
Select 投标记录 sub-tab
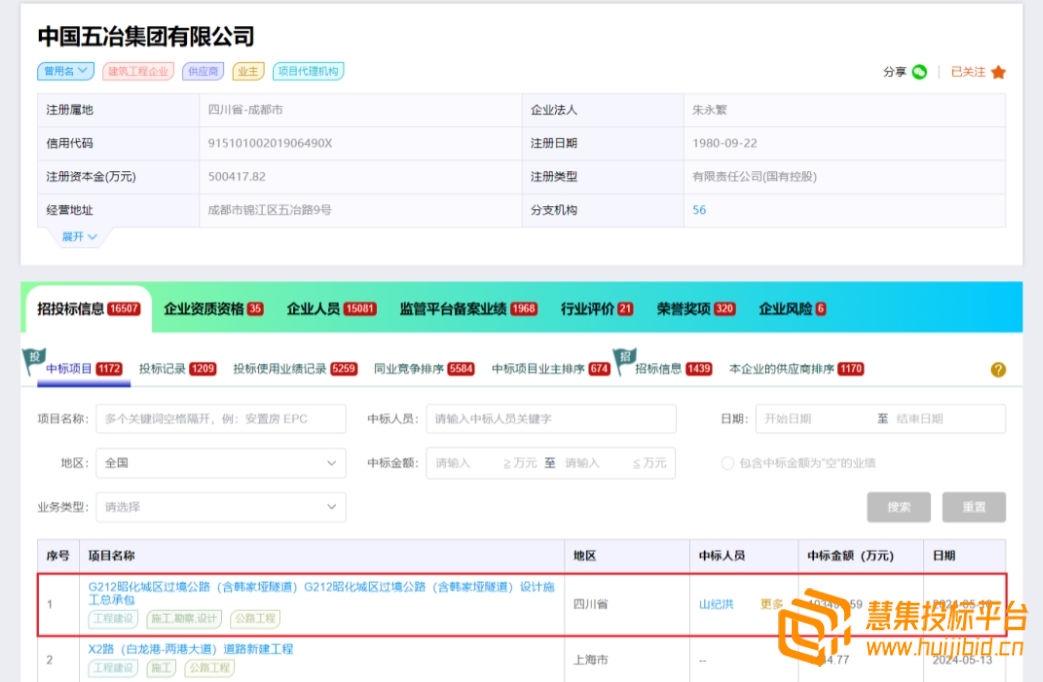[x=177, y=369]
